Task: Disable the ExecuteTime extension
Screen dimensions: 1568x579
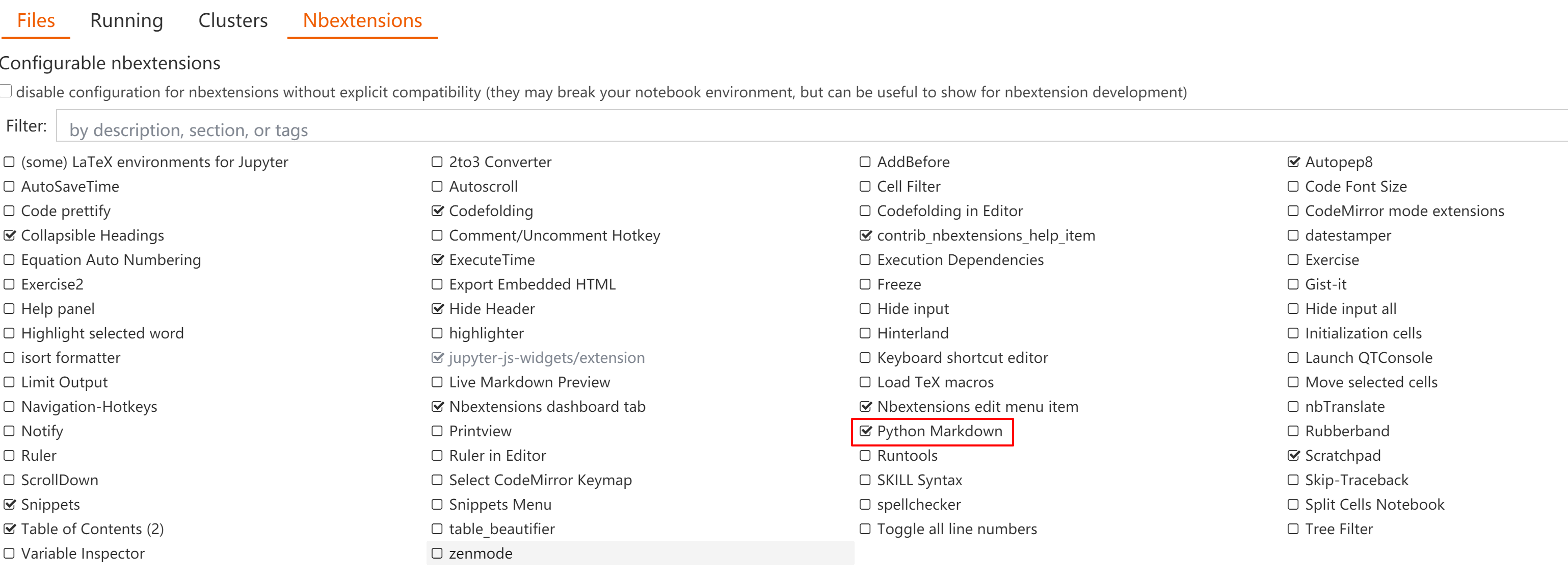Action: [x=437, y=259]
